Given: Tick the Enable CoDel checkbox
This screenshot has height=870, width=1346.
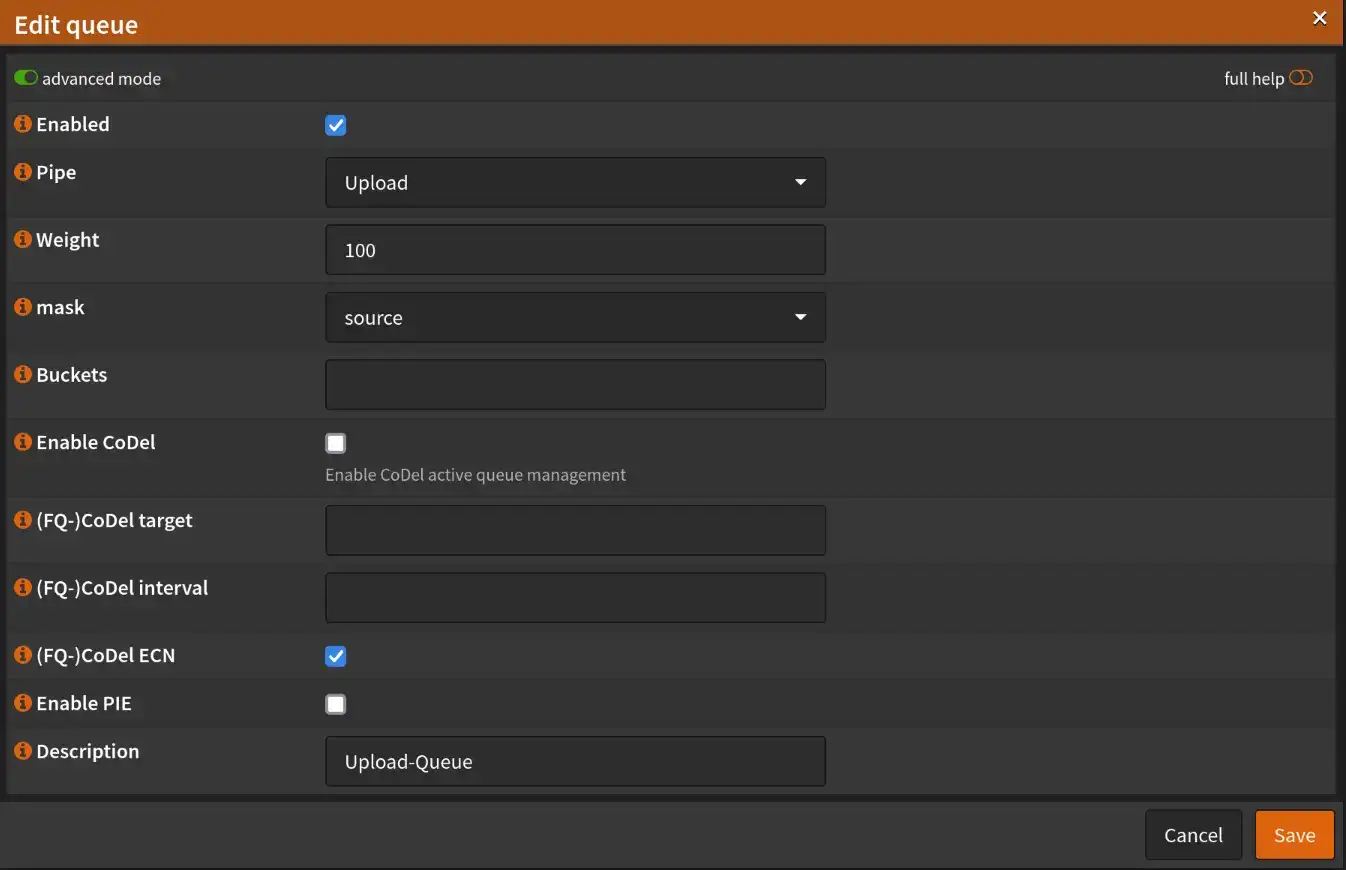Looking at the screenshot, I should [x=336, y=443].
